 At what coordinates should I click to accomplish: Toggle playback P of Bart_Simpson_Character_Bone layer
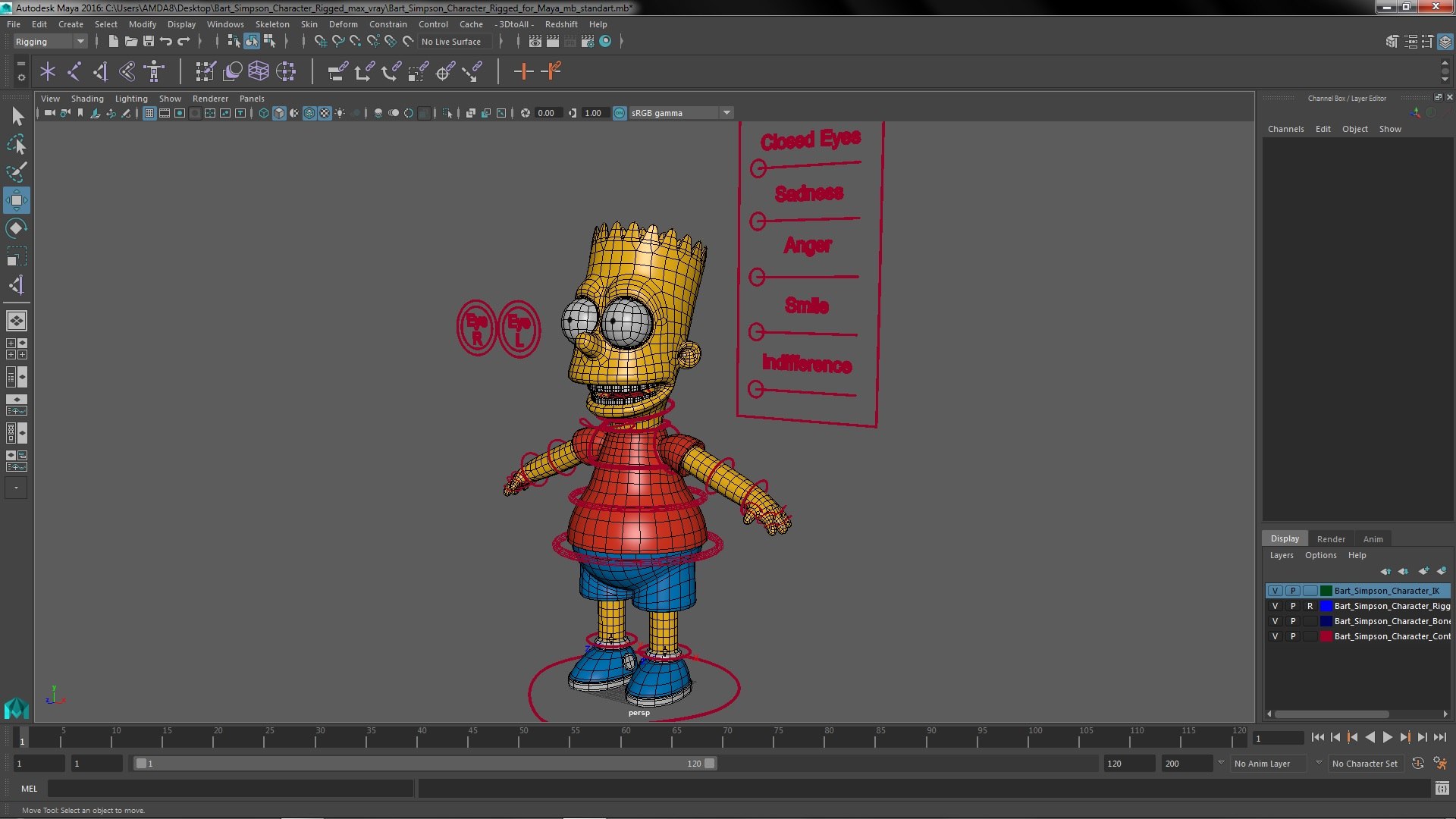click(x=1293, y=621)
